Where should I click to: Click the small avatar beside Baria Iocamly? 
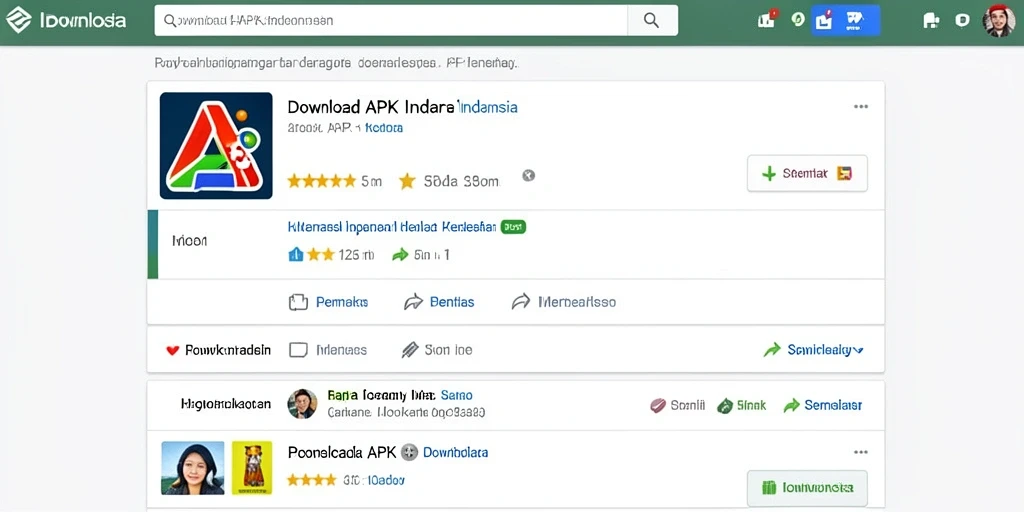pyautogui.click(x=302, y=404)
